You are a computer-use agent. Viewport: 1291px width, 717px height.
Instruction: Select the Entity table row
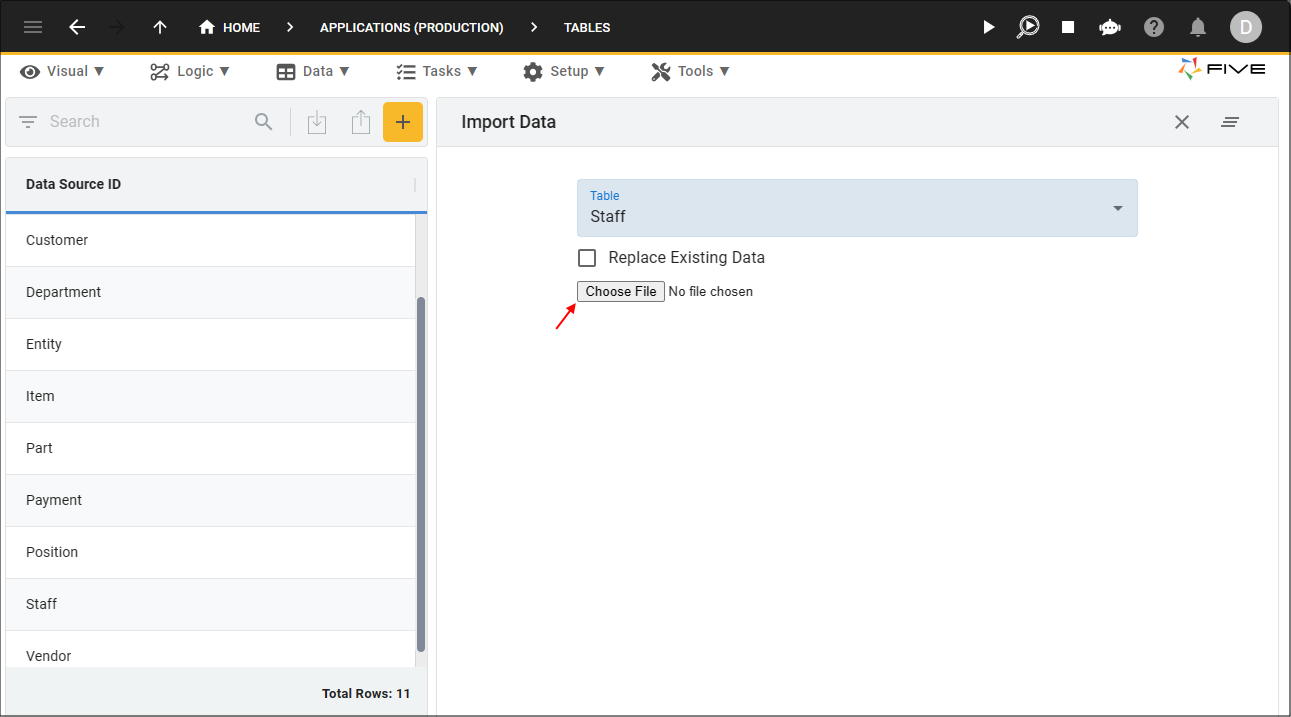click(x=210, y=344)
